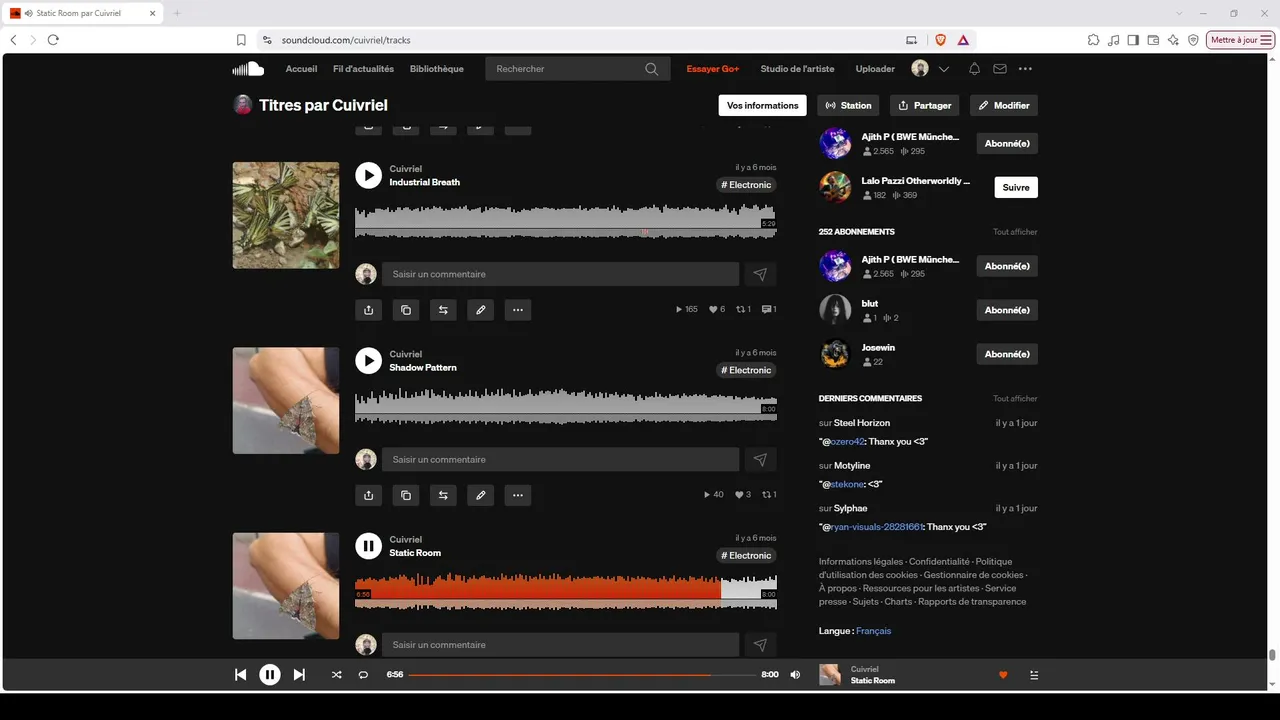
Task: Skip to previous track in player
Action: coord(240,675)
